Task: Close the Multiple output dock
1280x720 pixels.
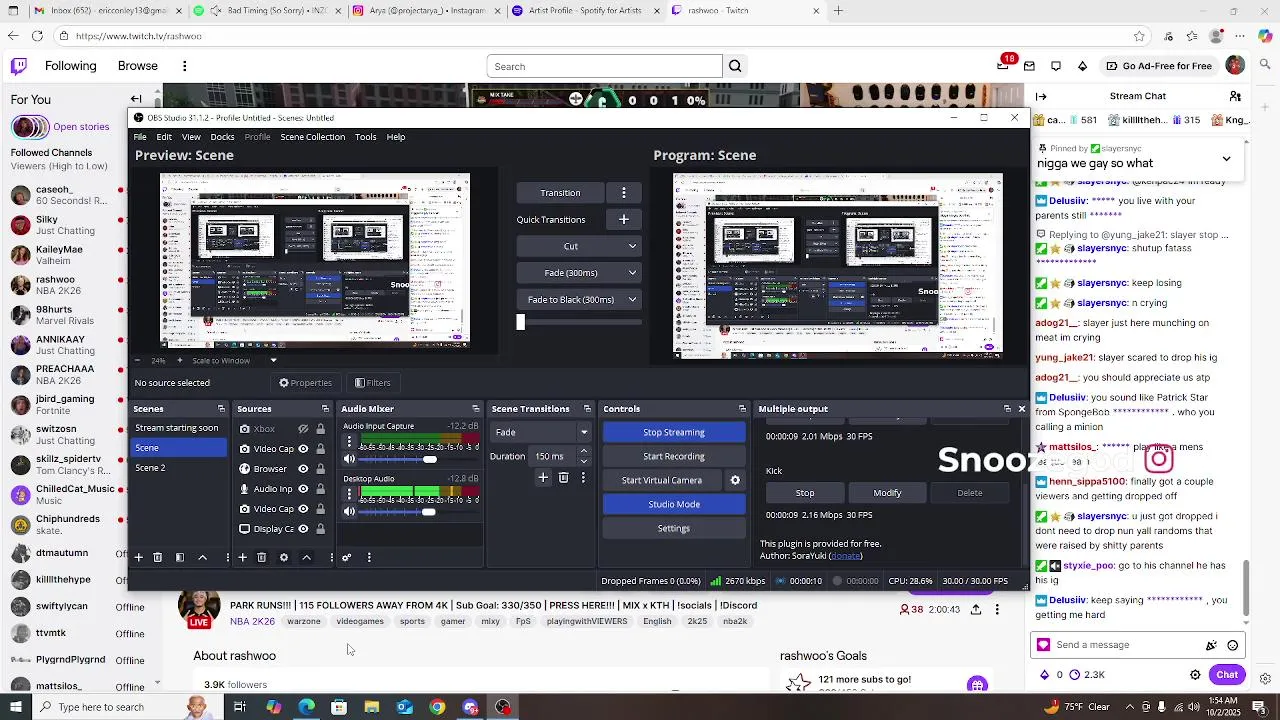Action: pos(1021,409)
